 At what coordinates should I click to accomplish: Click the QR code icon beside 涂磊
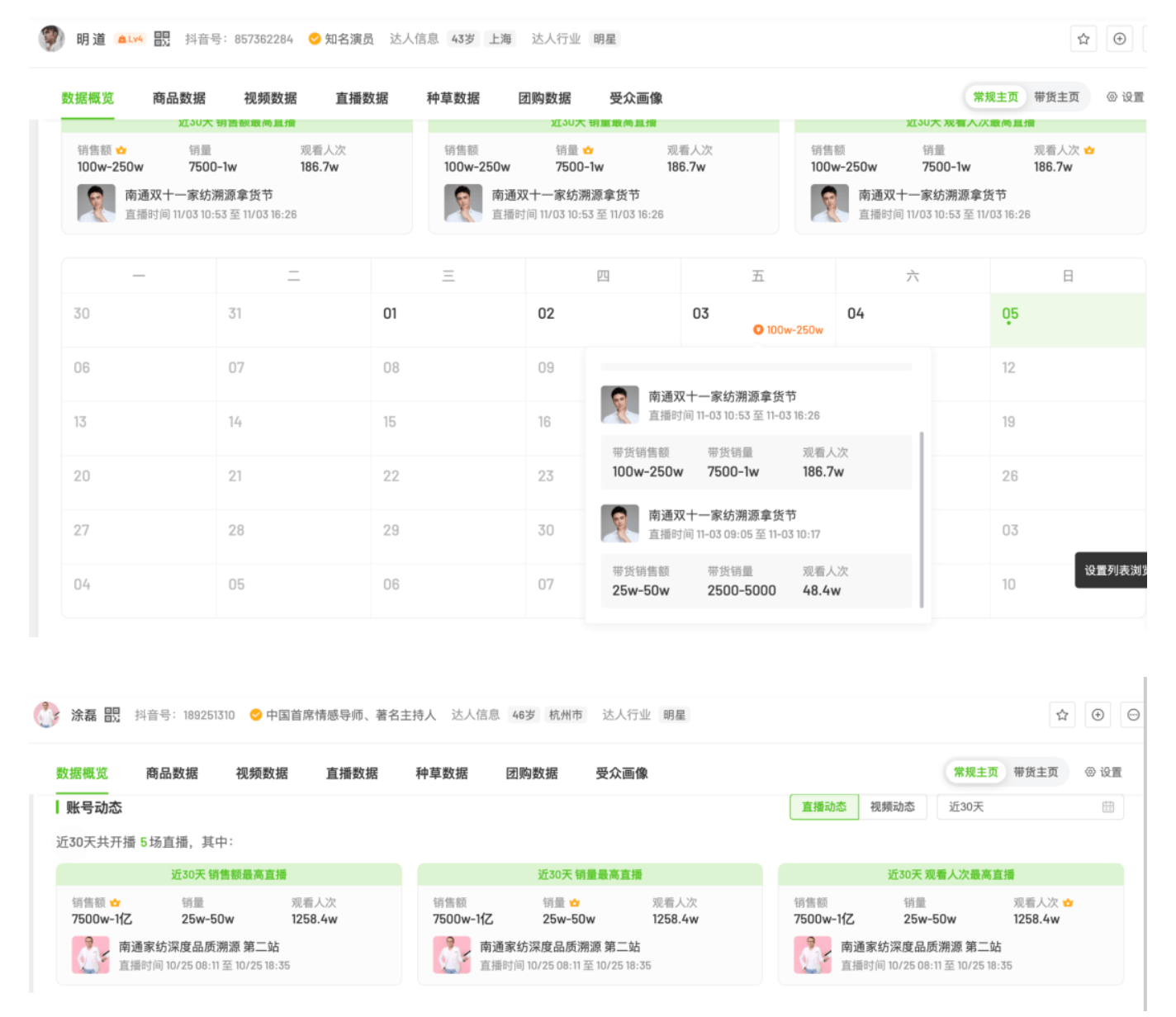pos(112,715)
